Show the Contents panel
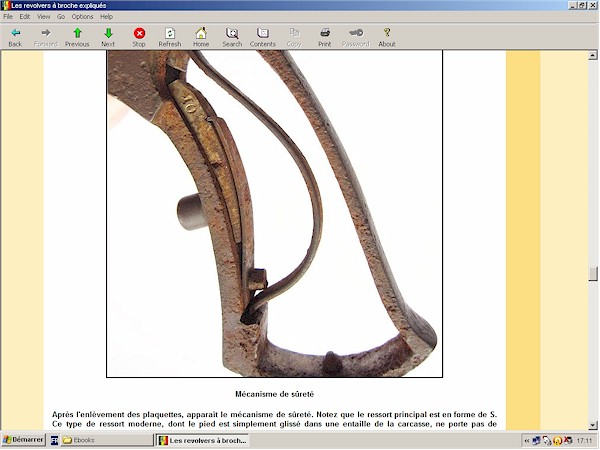The image size is (600, 450). pos(263,37)
